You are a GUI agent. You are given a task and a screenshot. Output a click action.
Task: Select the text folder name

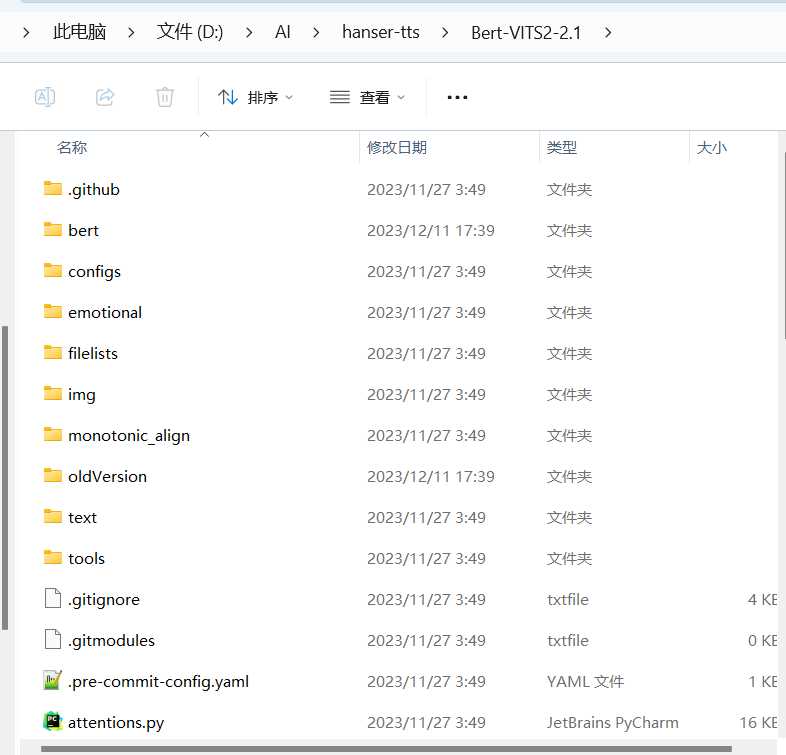coord(82,517)
